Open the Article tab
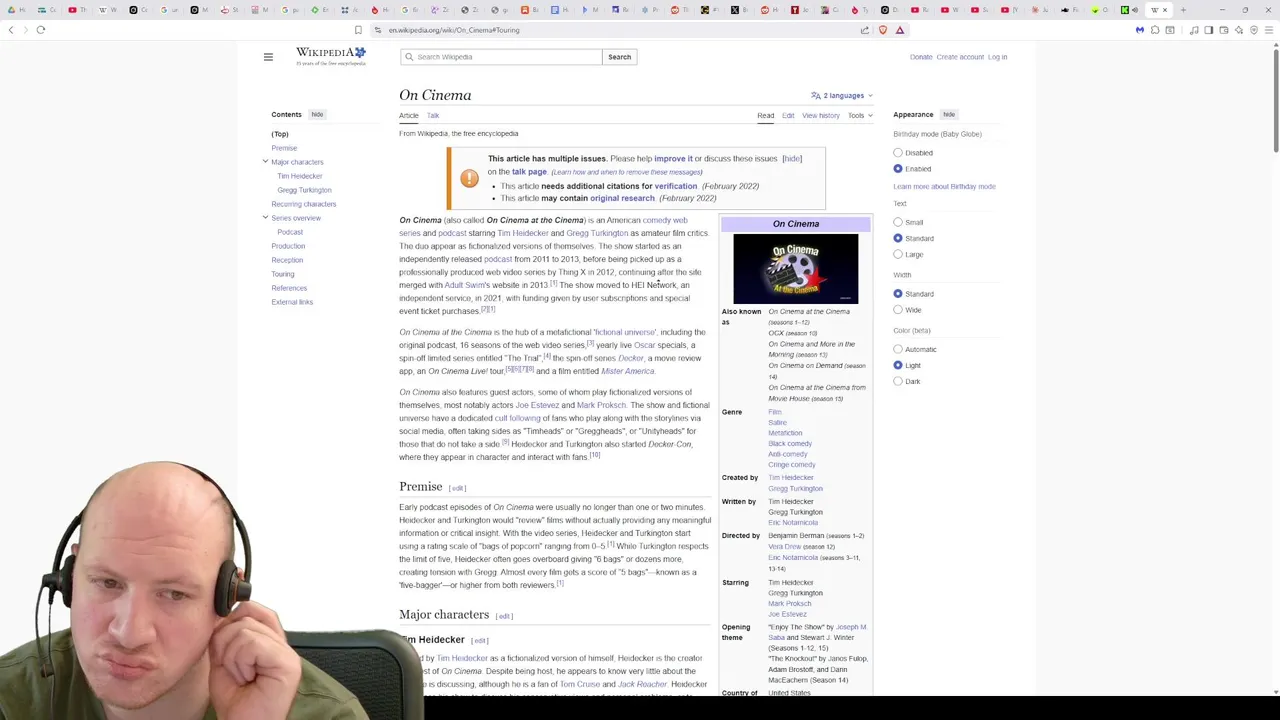The image size is (1280, 720). (x=409, y=116)
